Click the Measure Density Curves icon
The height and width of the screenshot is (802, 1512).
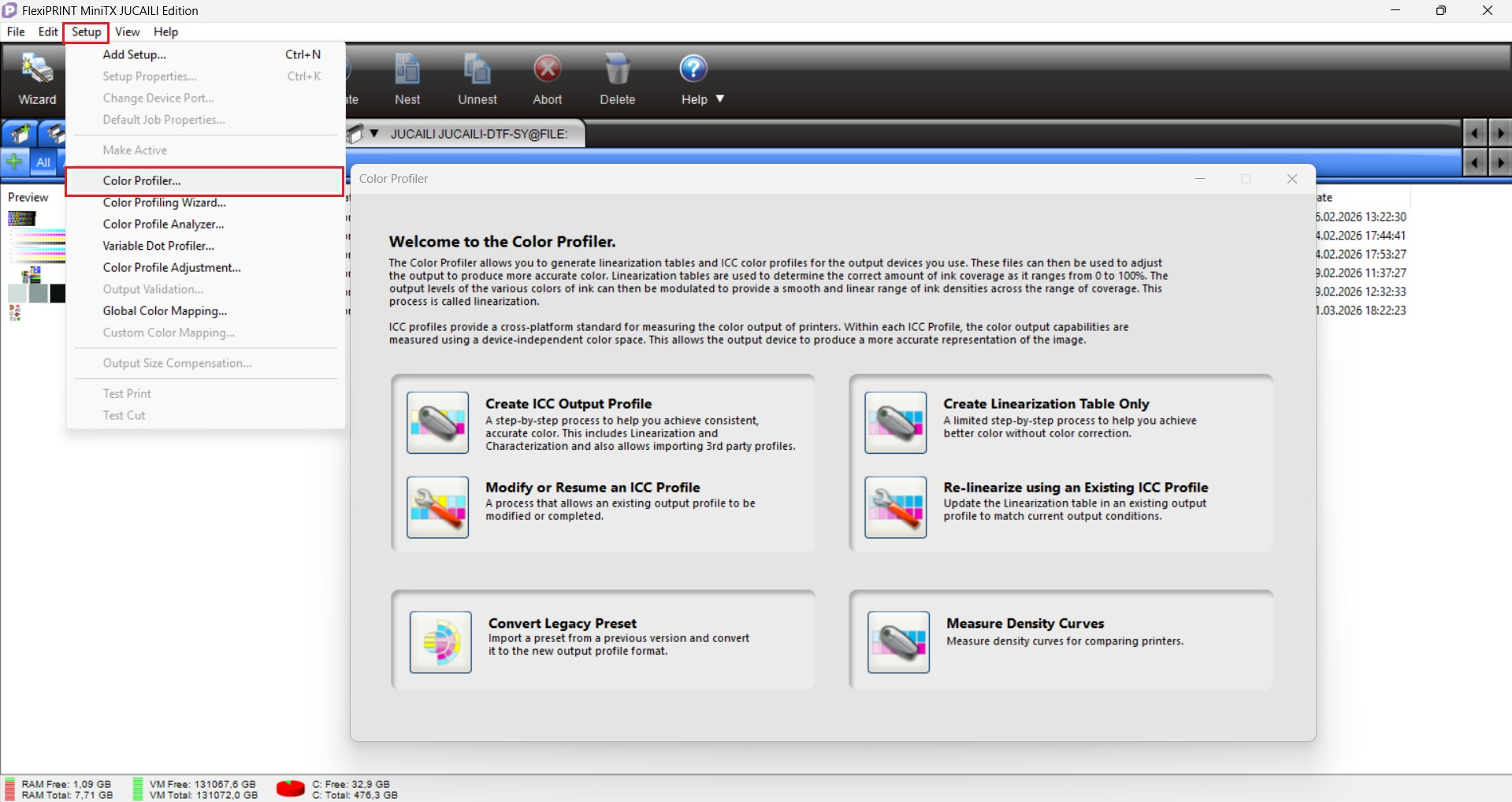click(x=899, y=642)
